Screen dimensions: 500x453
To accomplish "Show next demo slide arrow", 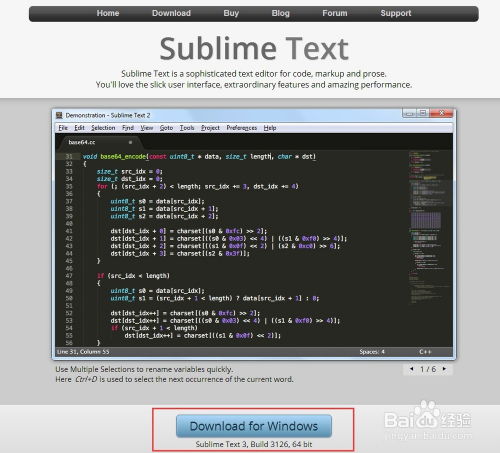I will click(444, 369).
